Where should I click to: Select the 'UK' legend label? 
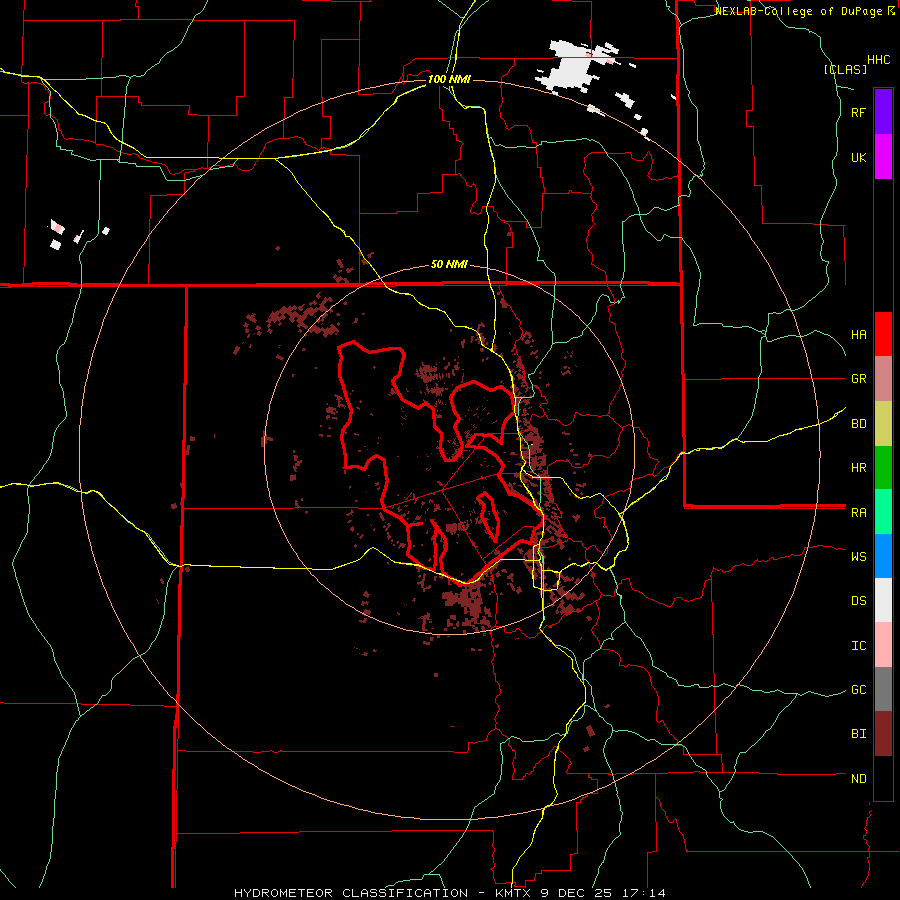pos(858,157)
